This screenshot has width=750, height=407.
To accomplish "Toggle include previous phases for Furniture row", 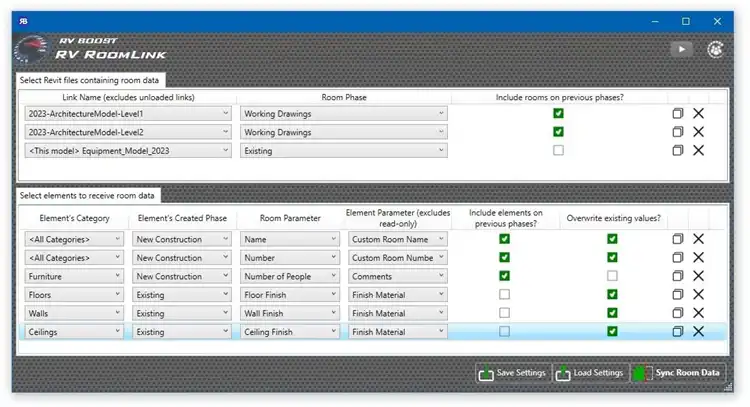I will click(504, 276).
